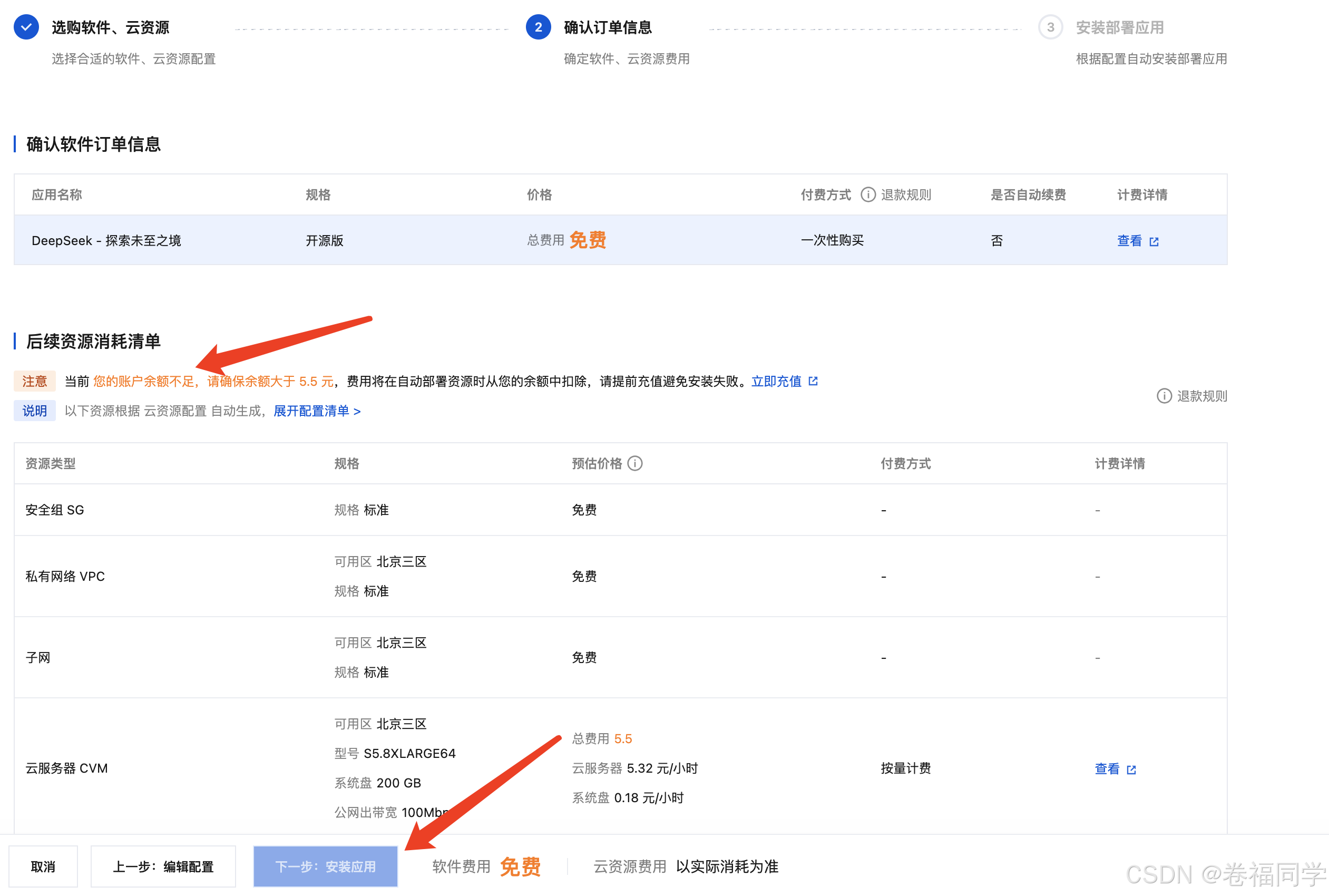This screenshot has width=1329, height=896.
Task: Click 查看 for 云服务器 CVM billing details
Action: click(1107, 769)
